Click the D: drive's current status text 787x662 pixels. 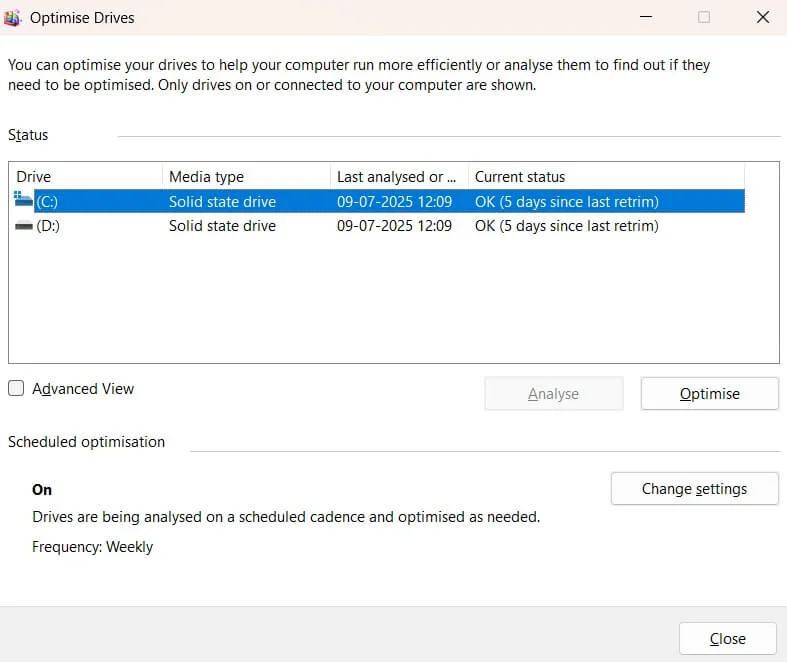click(566, 226)
